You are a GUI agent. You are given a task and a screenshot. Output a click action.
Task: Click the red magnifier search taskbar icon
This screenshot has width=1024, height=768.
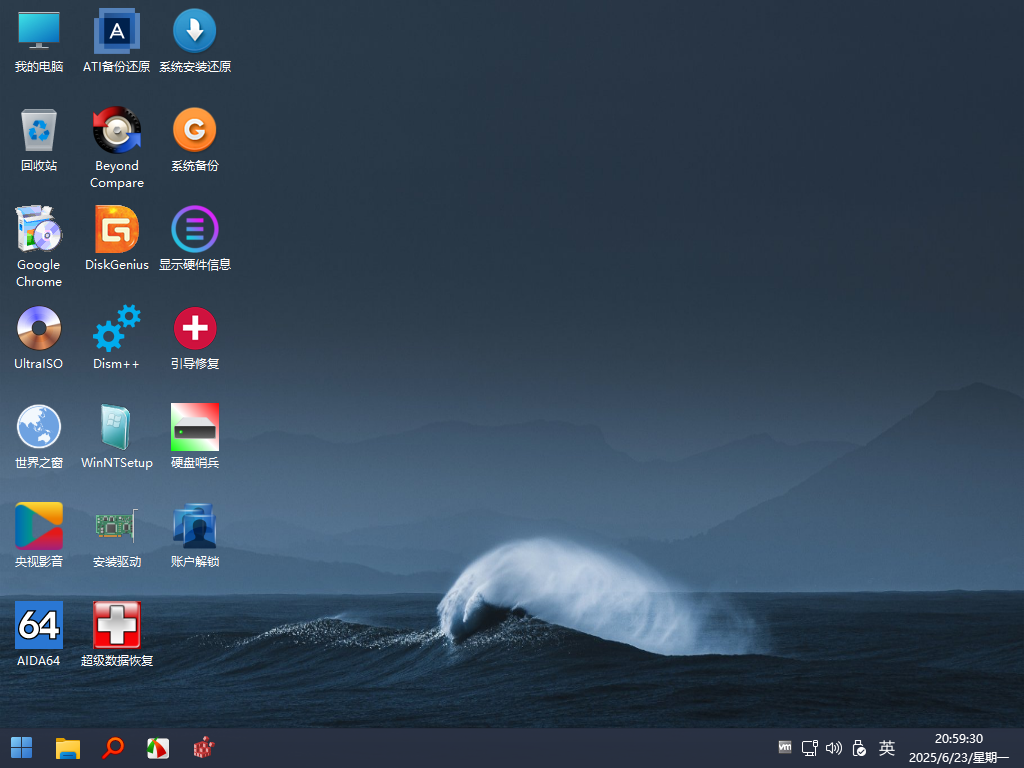click(x=113, y=747)
